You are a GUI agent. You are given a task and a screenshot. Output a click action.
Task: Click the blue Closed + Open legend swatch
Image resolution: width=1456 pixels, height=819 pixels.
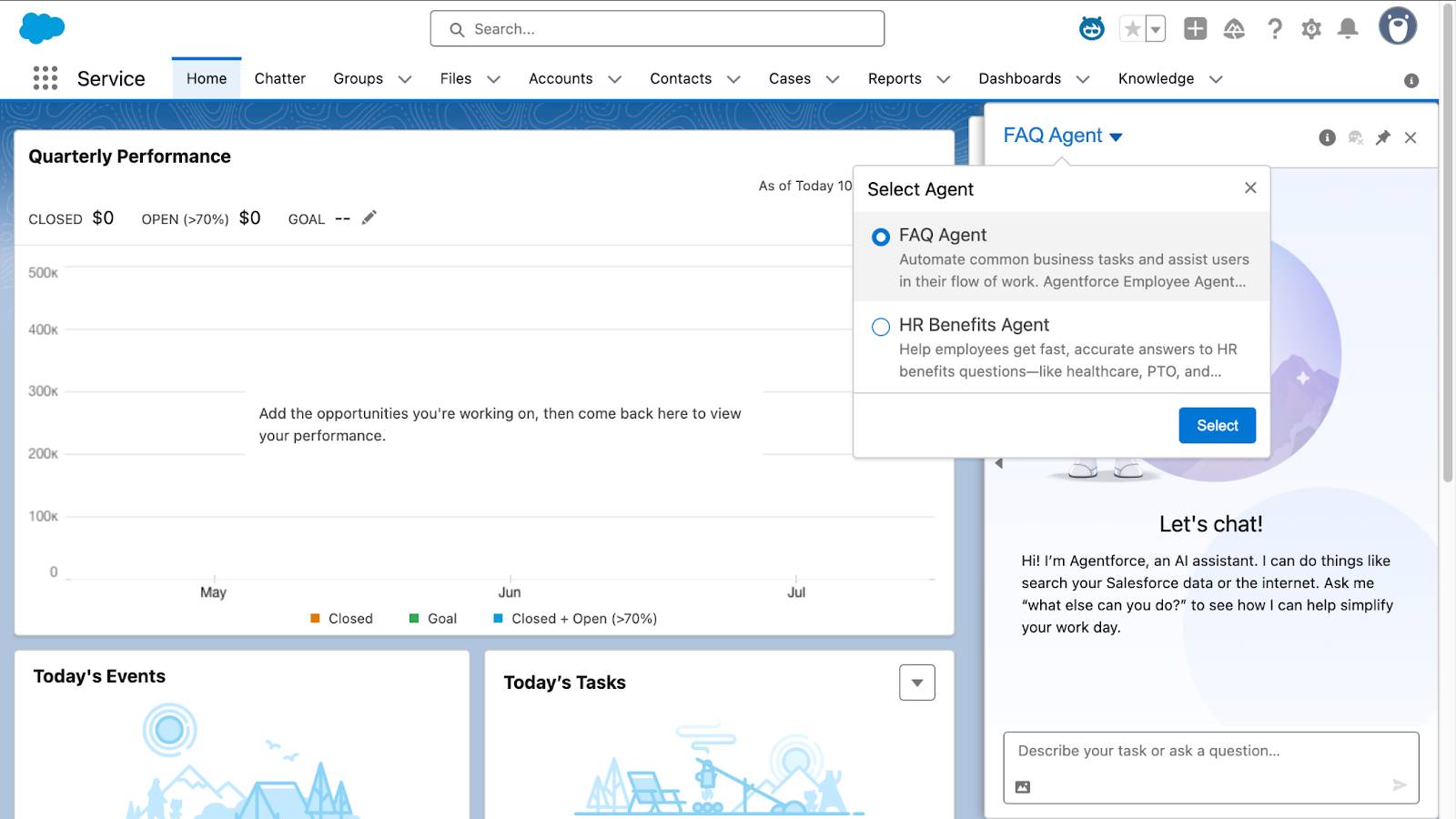pos(498,618)
